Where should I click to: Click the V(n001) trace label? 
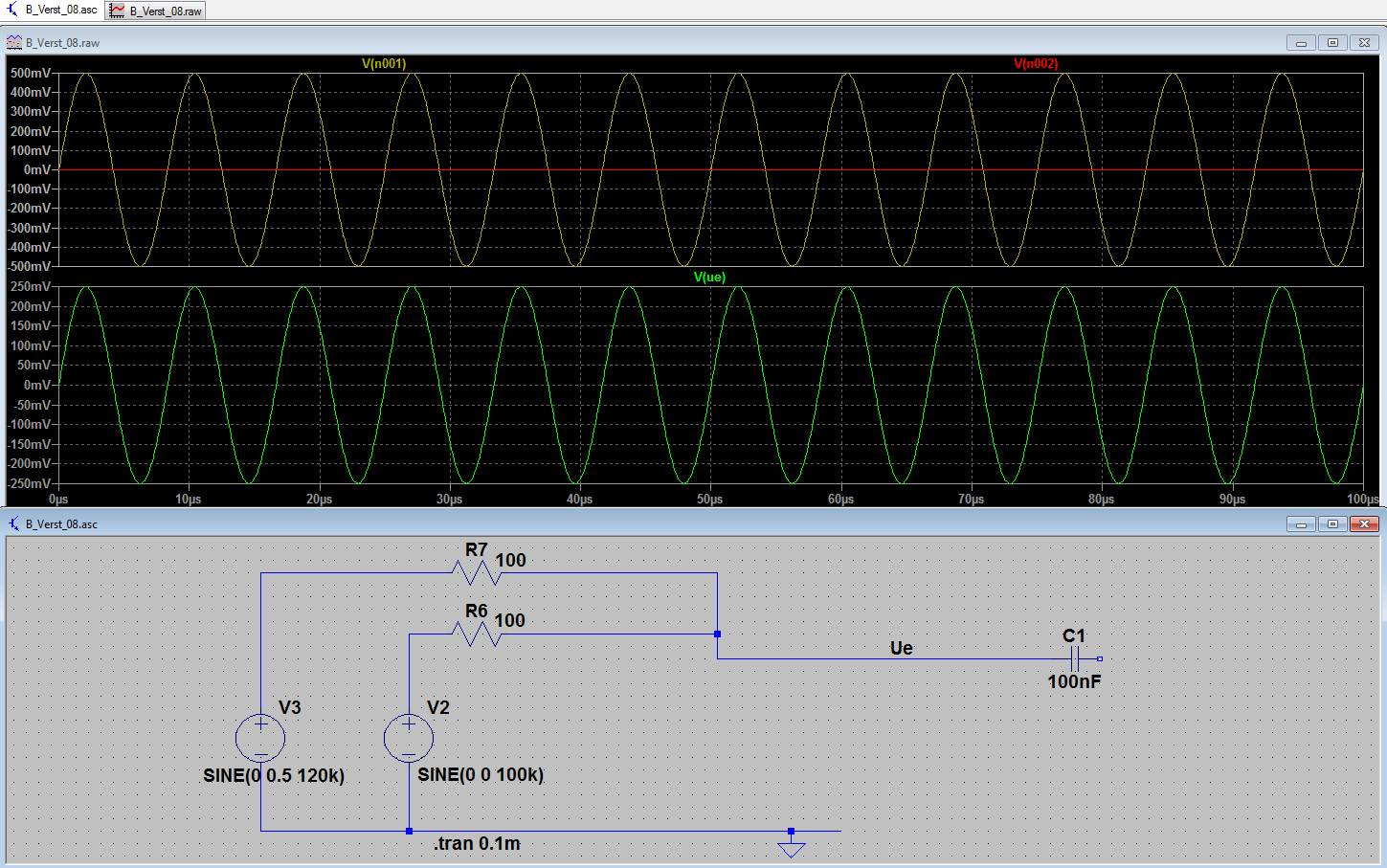pyautogui.click(x=384, y=64)
